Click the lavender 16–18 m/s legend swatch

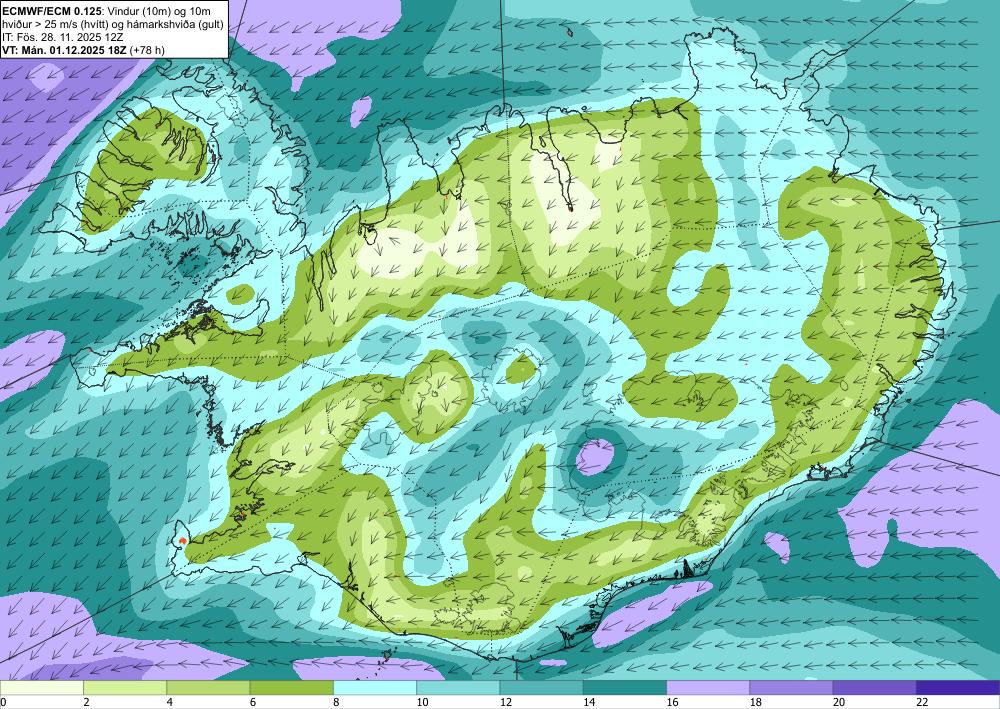tap(708, 687)
